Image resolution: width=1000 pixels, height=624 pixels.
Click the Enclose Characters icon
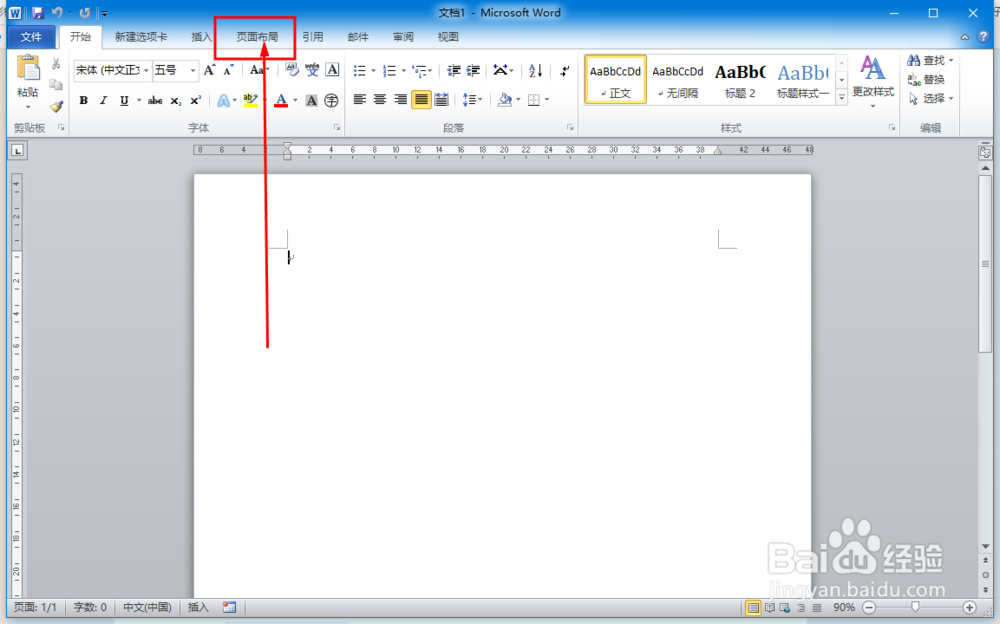tap(331, 100)
